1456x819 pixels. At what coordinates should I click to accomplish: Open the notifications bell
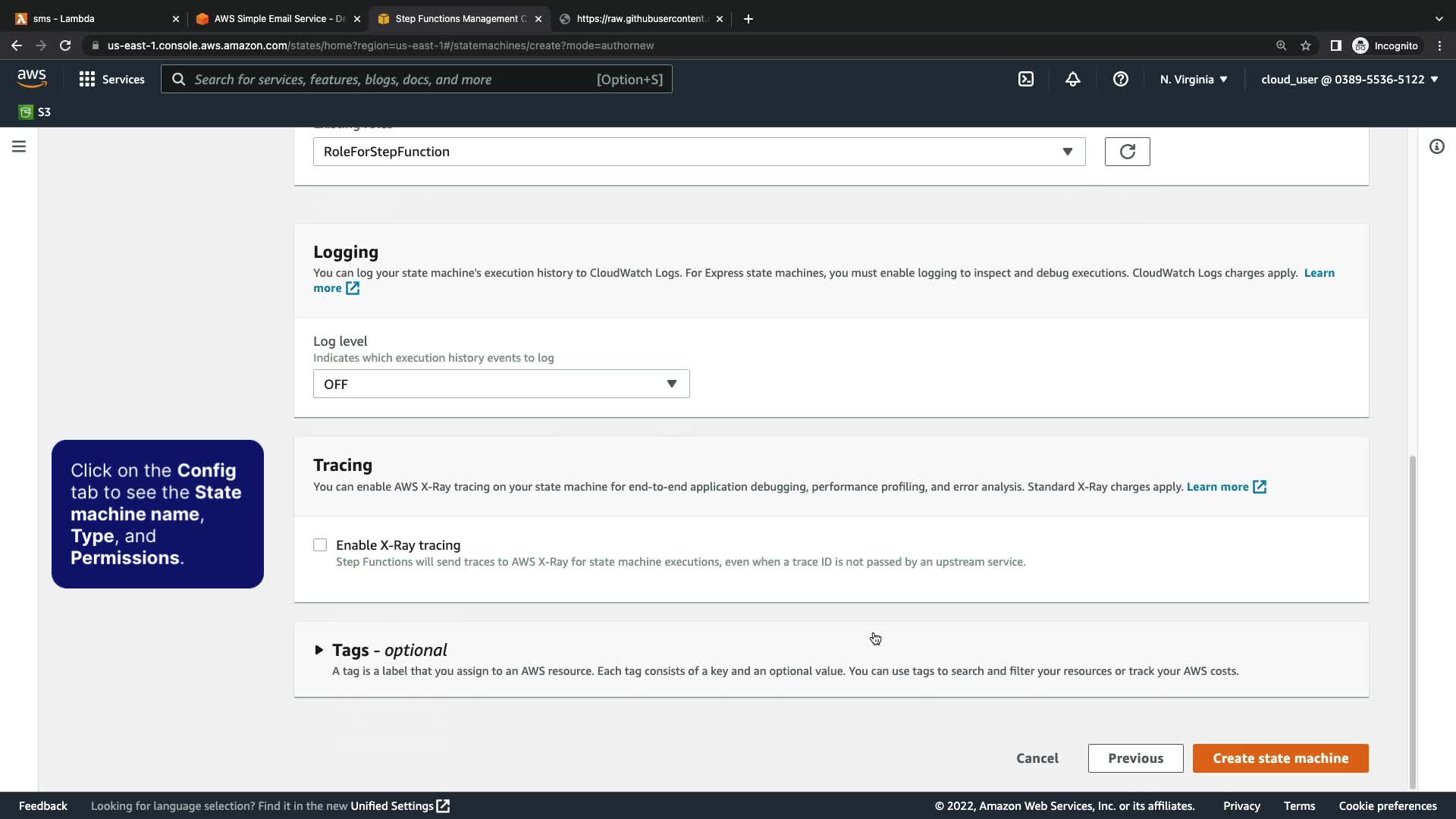pos(1072,79)
